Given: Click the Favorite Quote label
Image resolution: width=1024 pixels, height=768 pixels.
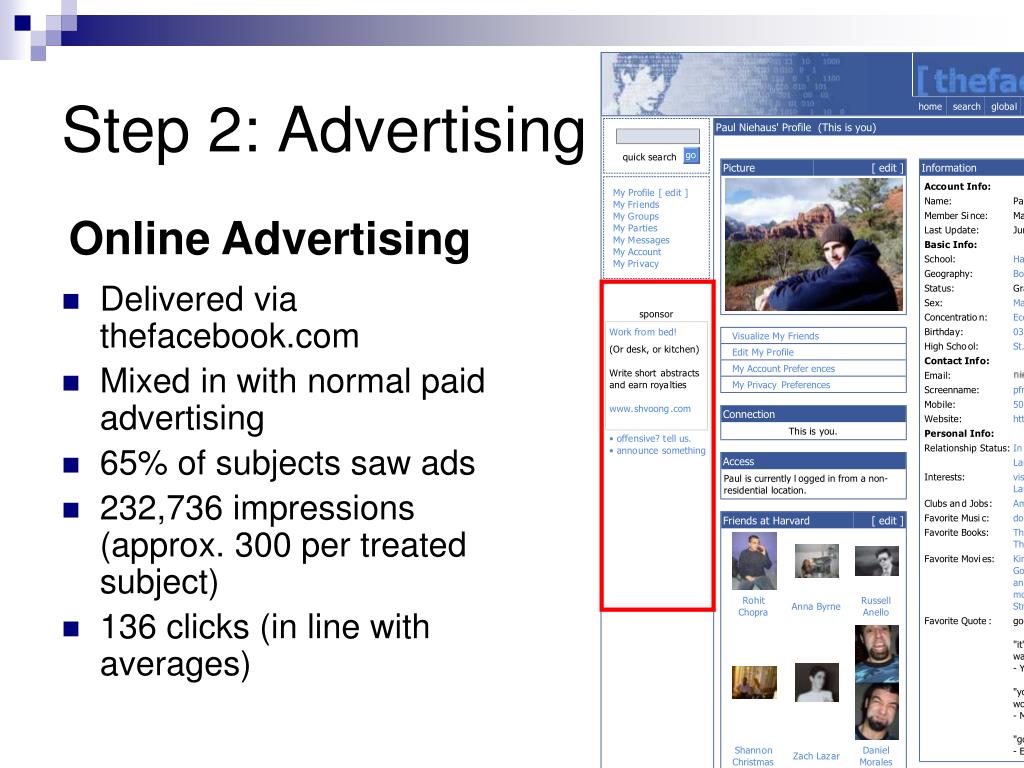Looking at the screenshot, I should 957,620.
